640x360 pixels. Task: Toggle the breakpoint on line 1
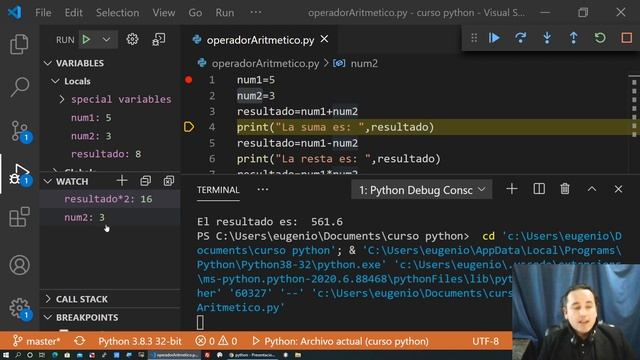click(x=189, y=80)
